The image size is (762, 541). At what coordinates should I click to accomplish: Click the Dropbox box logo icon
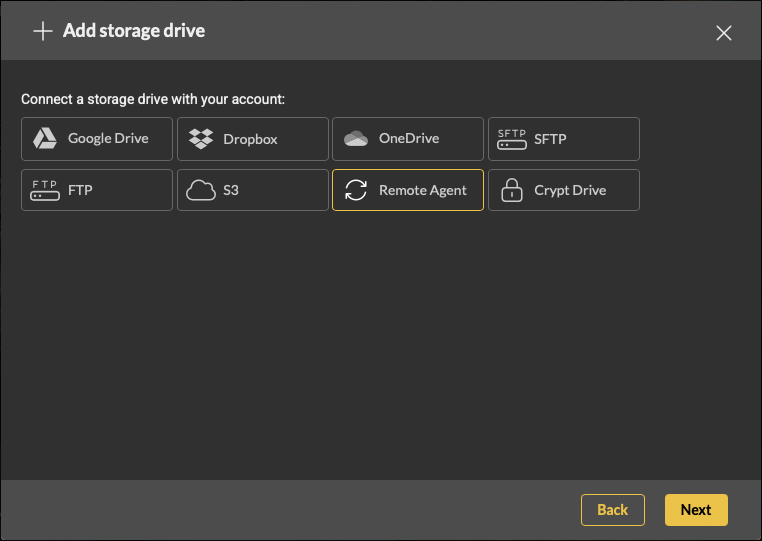[201, 139]
